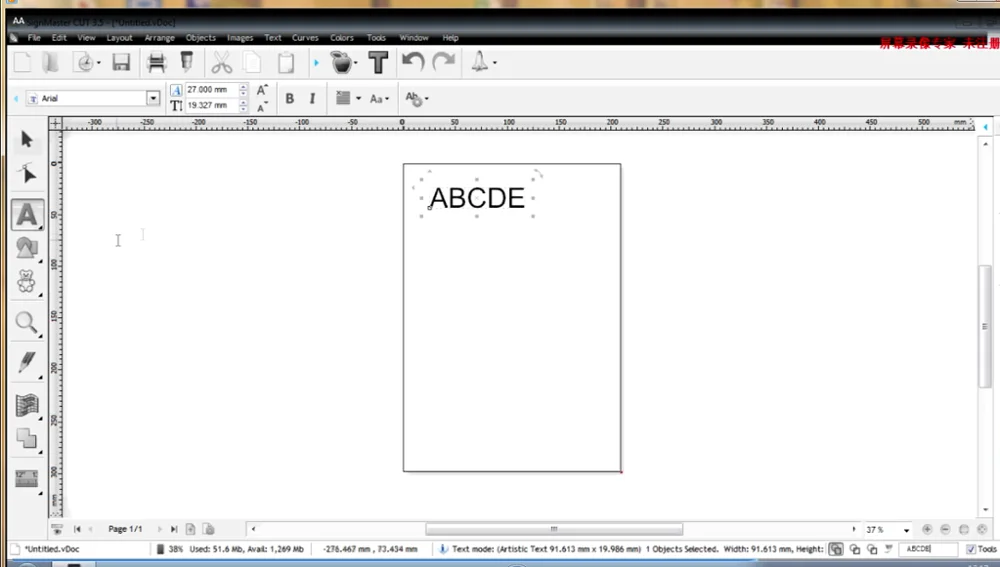Open the Arial font dropdown
The height and width of the screenshot is (567, 1000).
click(x=153, y=98)
